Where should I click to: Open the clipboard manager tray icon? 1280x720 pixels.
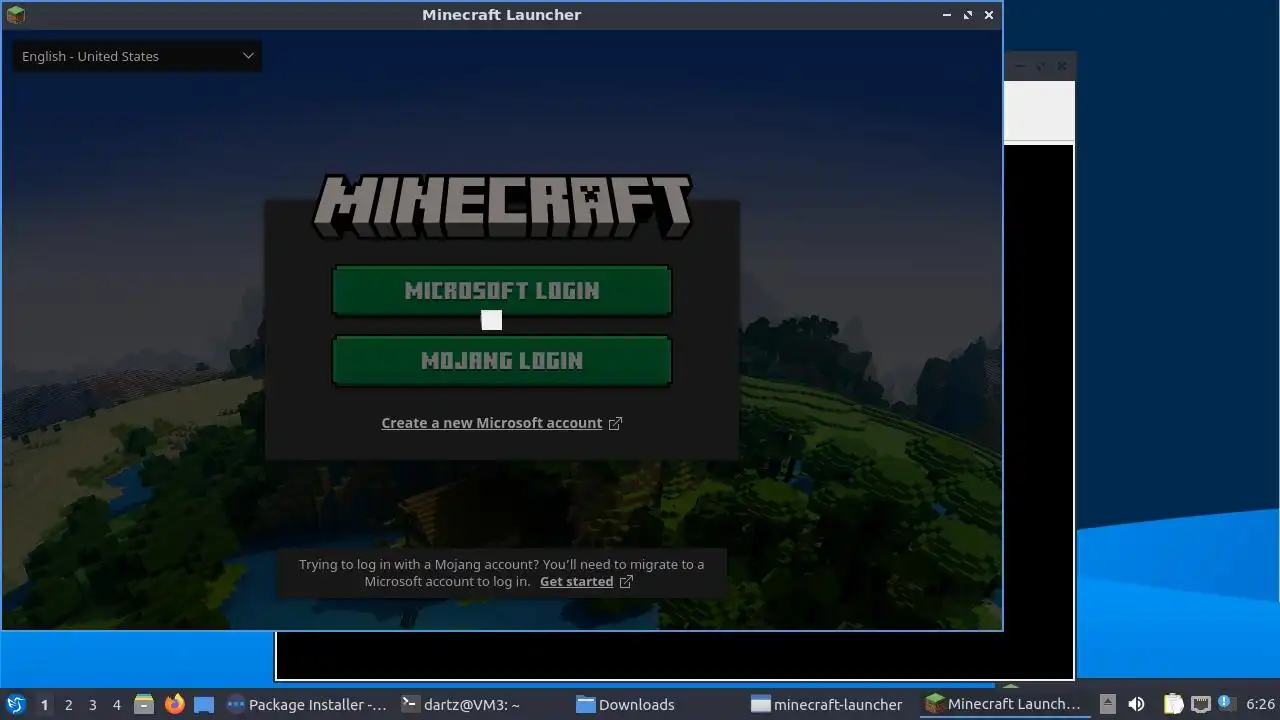click(x=1173, y=704)
